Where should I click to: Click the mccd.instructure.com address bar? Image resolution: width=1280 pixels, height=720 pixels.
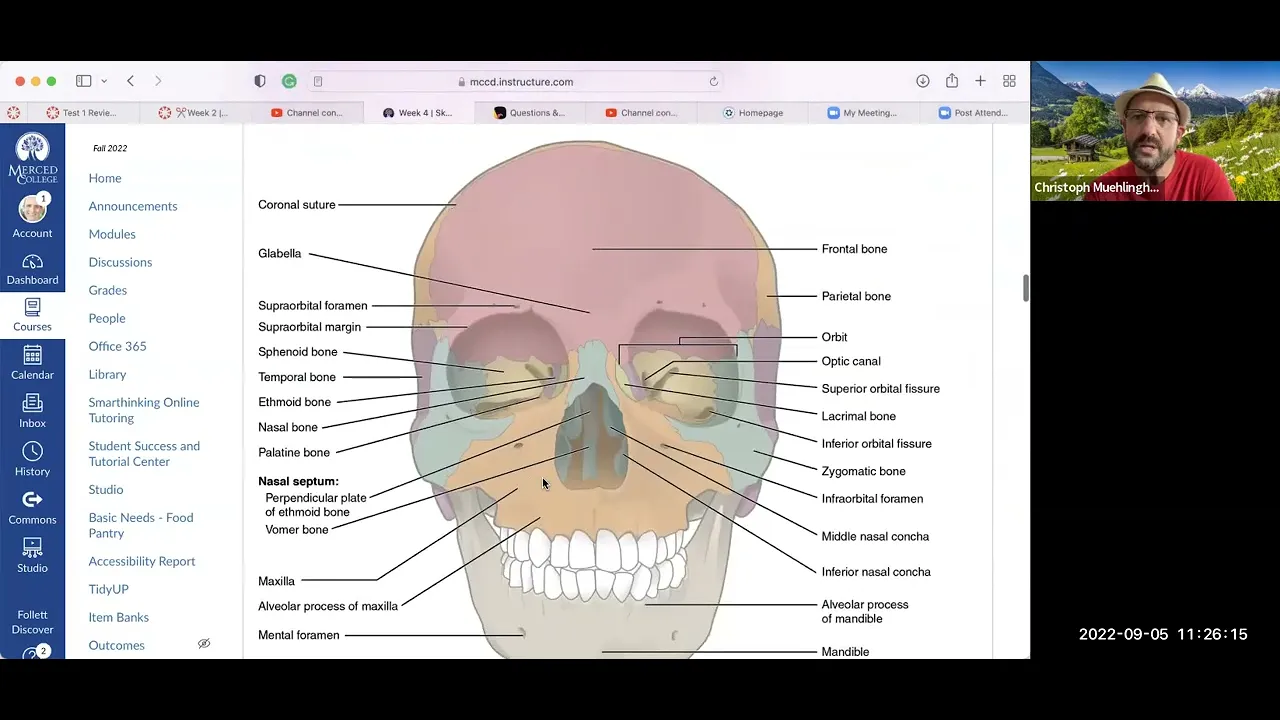[x=515, y=81]
